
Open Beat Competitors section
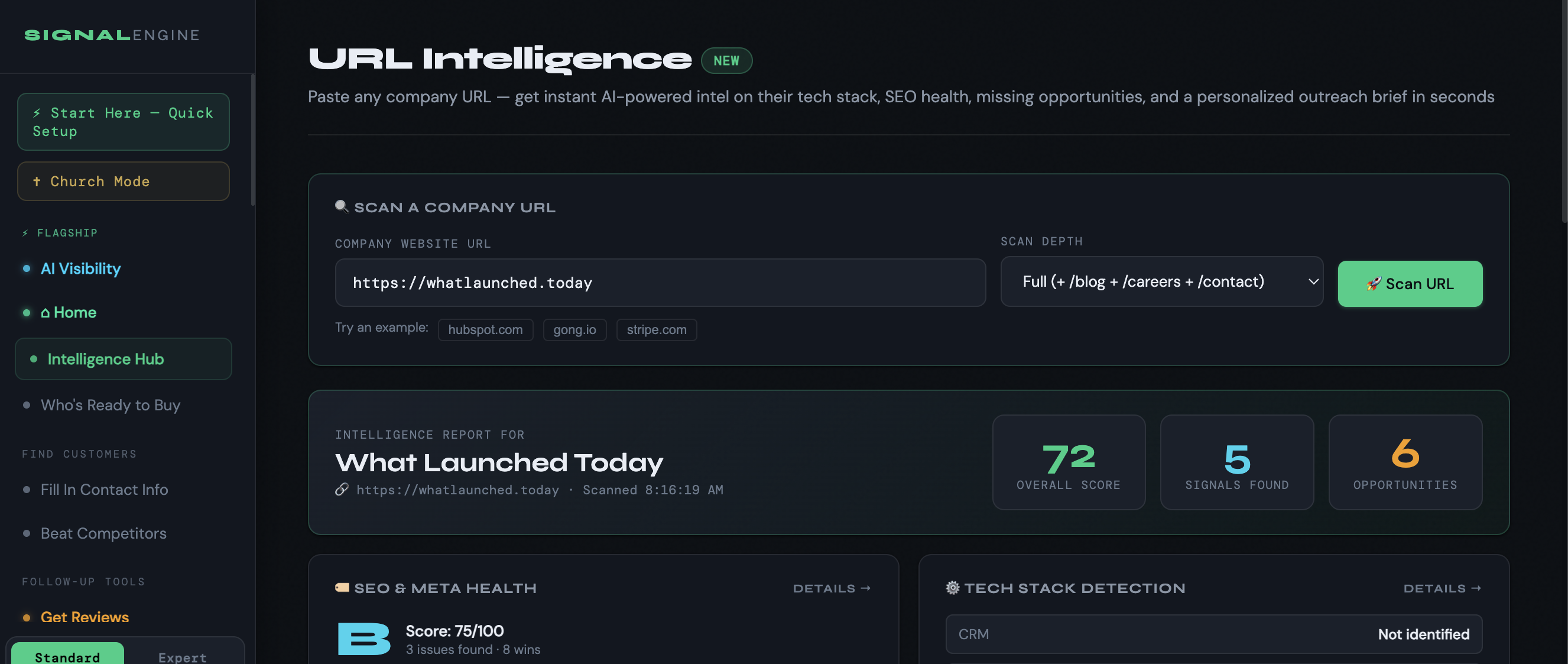(103, 533)
